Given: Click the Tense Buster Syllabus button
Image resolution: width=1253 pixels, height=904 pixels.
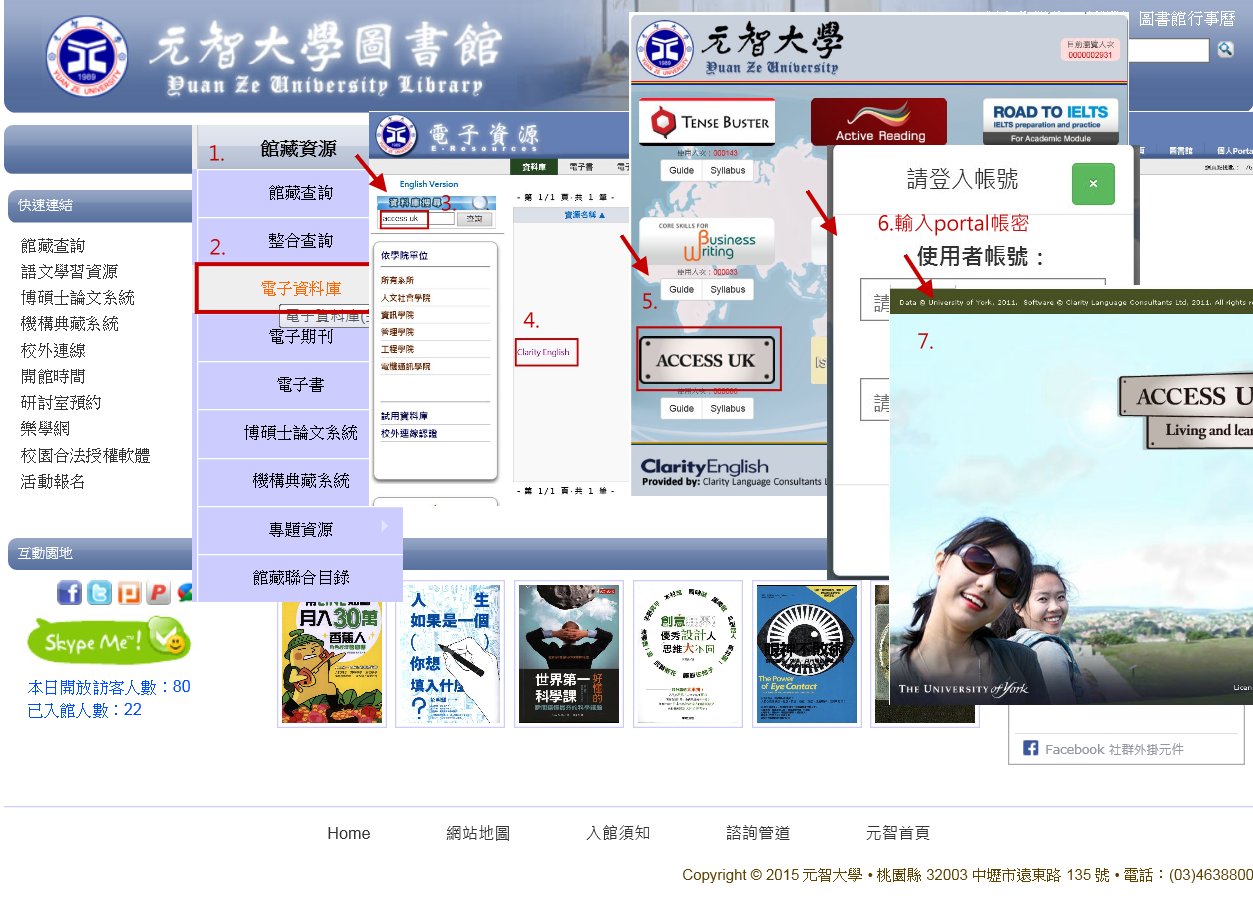Looking at the screenshot, I should click(728, 170).
